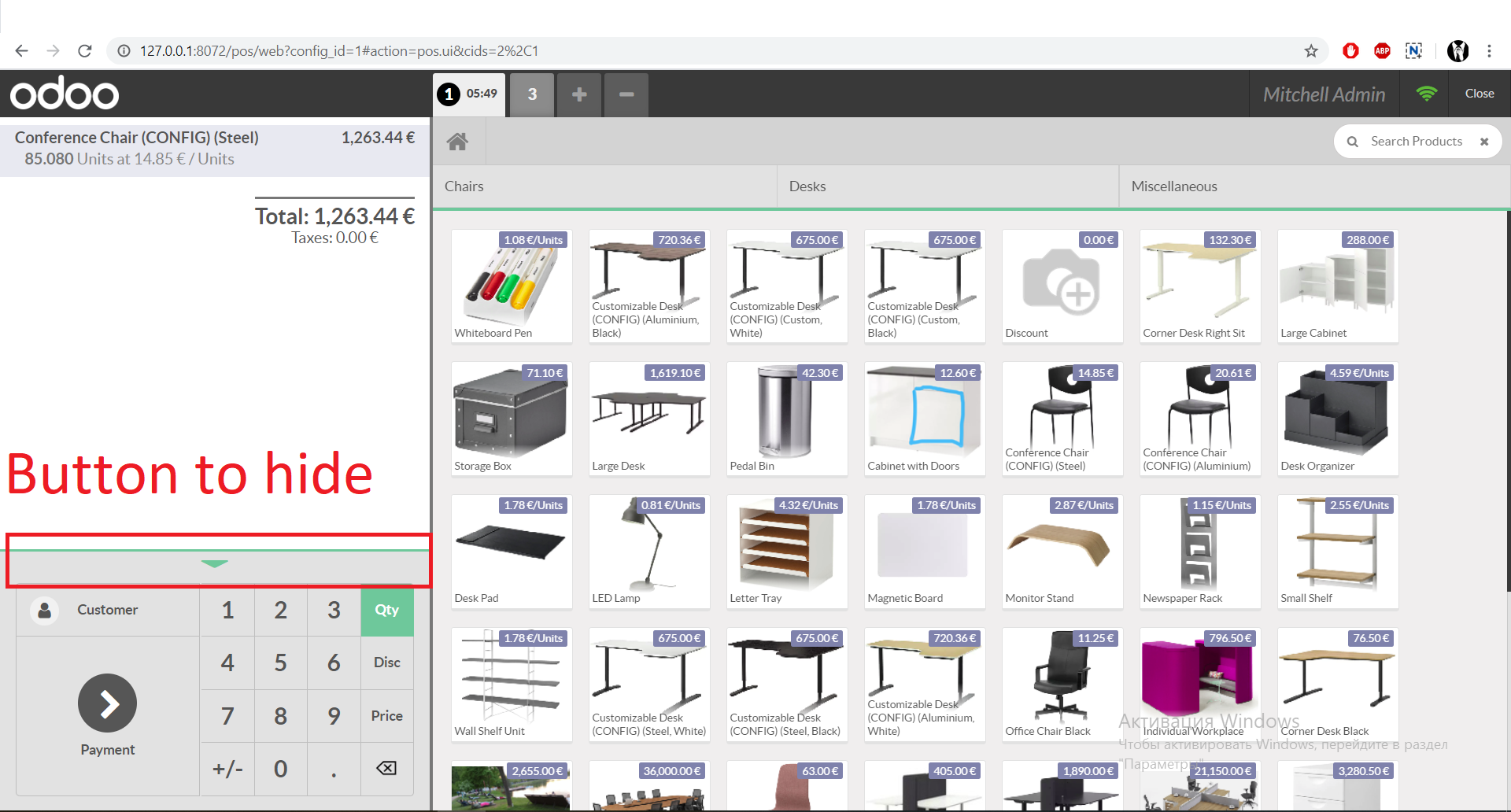Add Newspaper Rack to the order
Screen dimensions: 1511x812
(1200, 552)
